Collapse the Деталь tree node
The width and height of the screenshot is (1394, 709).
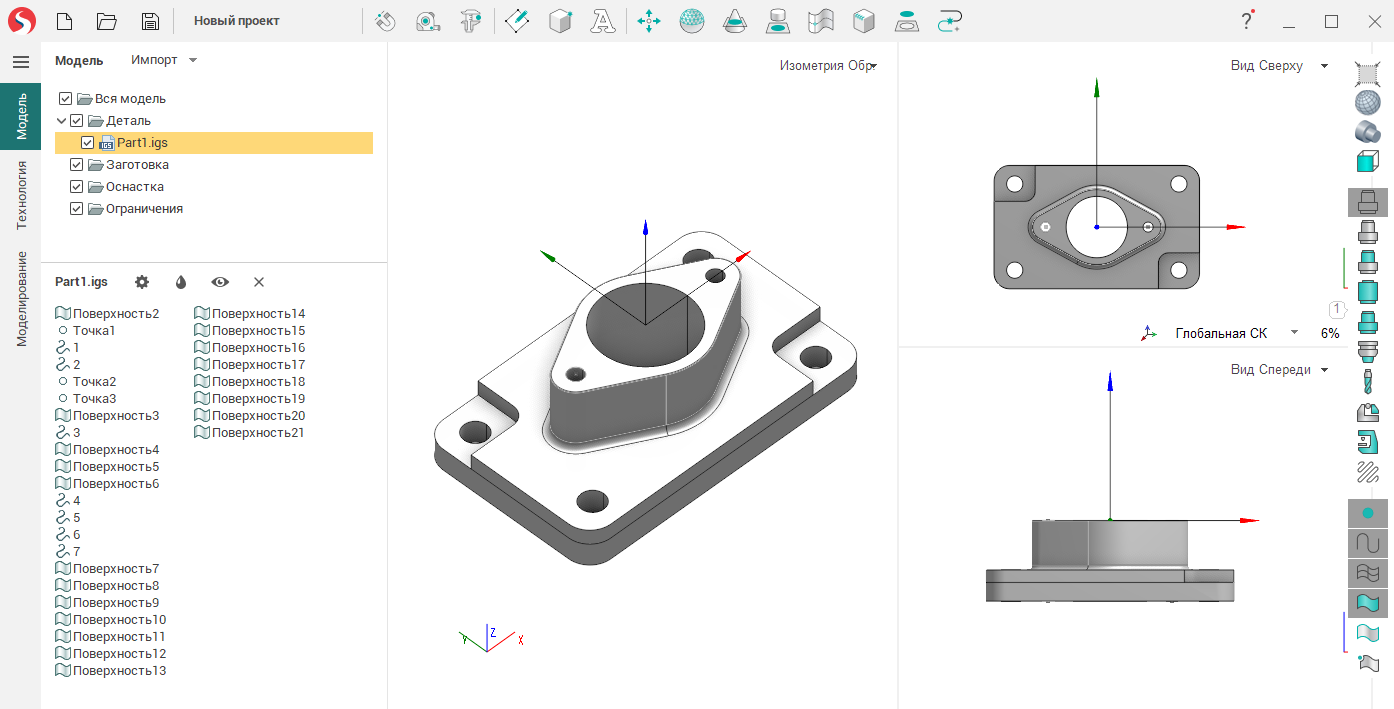pos(62,121)
